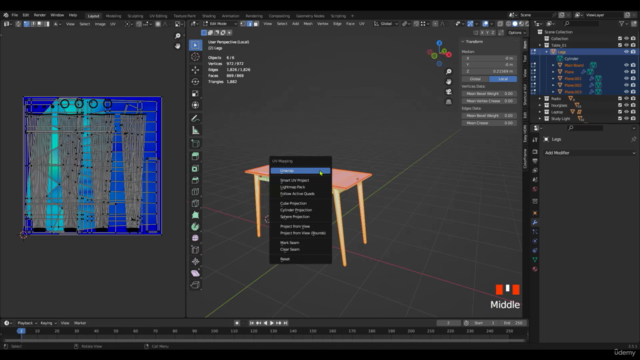This screenshot has height=360, width=640.
Task: Set transform panel to Local
Action: (503, 79)
